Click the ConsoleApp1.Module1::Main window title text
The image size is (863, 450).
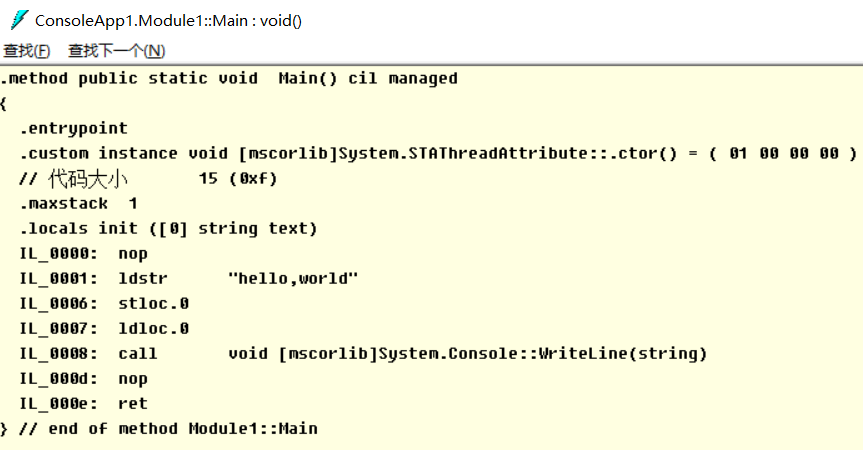pos(168,20)
